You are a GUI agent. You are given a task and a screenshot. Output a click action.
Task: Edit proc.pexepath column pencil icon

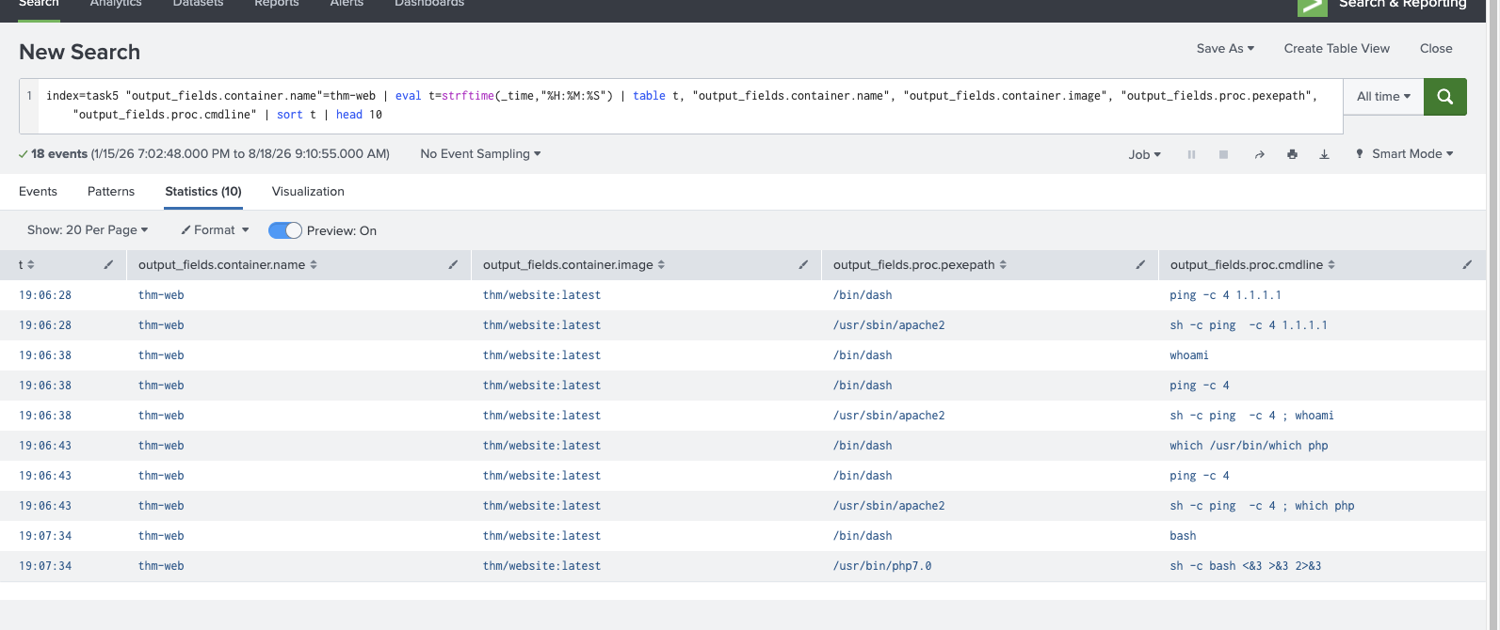click(1140, 265)
